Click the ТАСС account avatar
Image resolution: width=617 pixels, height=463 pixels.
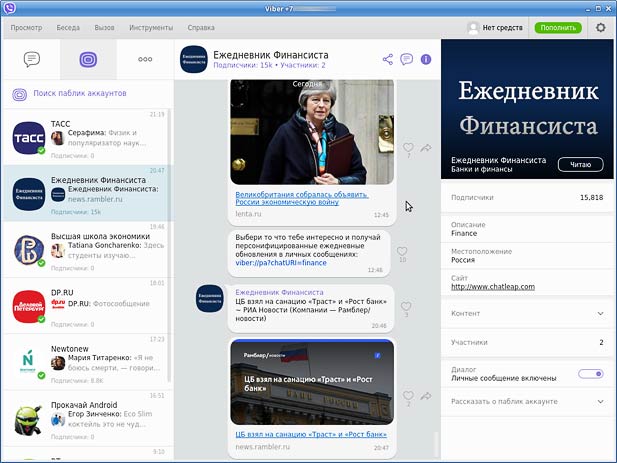29,138
